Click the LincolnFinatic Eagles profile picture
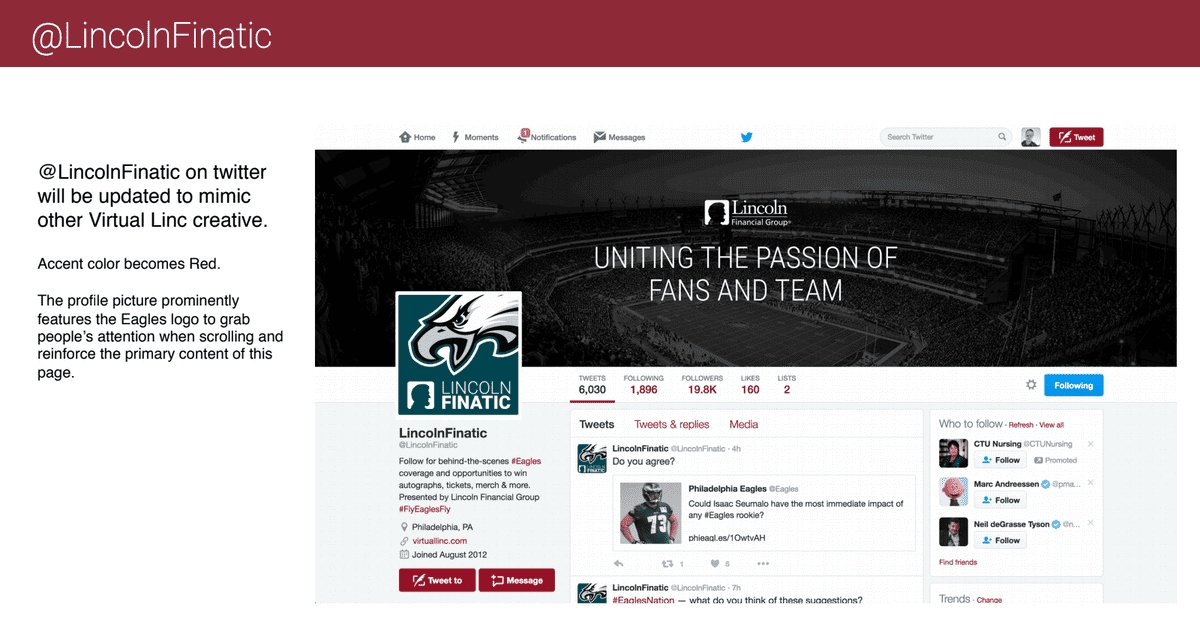Screen dimensions: 1200x635 (459, 354)
